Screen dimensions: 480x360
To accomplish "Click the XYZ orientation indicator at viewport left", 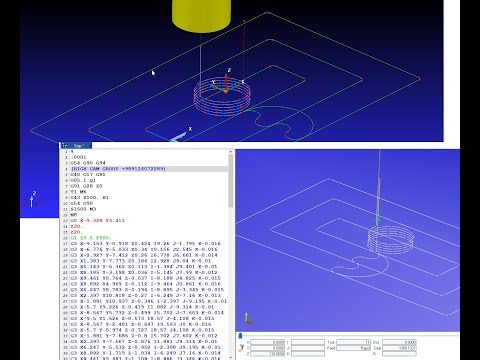I will [33, 200].
